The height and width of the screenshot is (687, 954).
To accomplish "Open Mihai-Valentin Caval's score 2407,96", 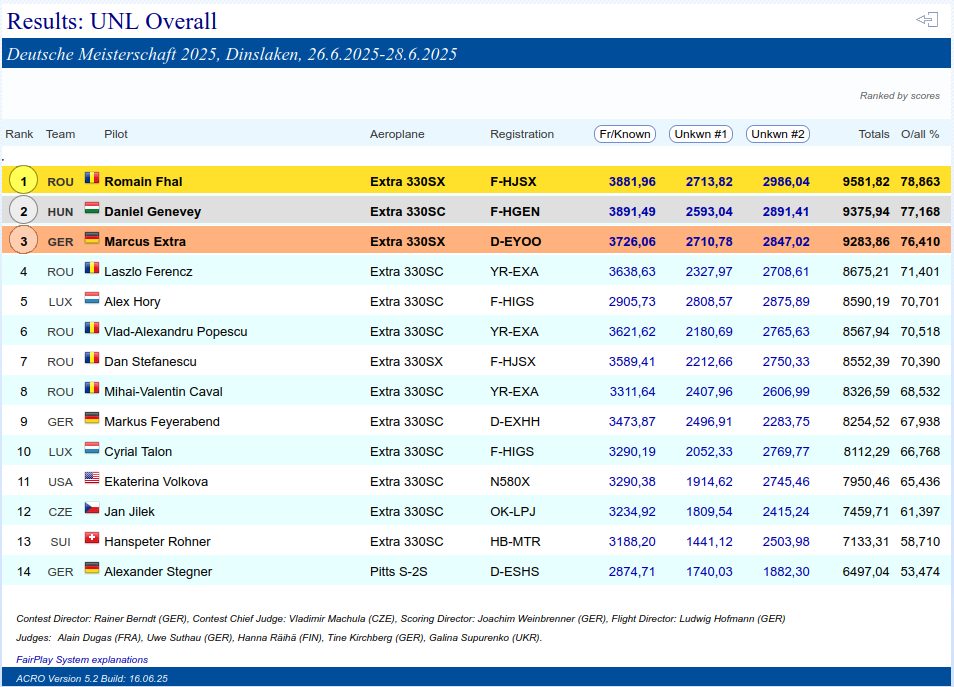I will [709, 392].
